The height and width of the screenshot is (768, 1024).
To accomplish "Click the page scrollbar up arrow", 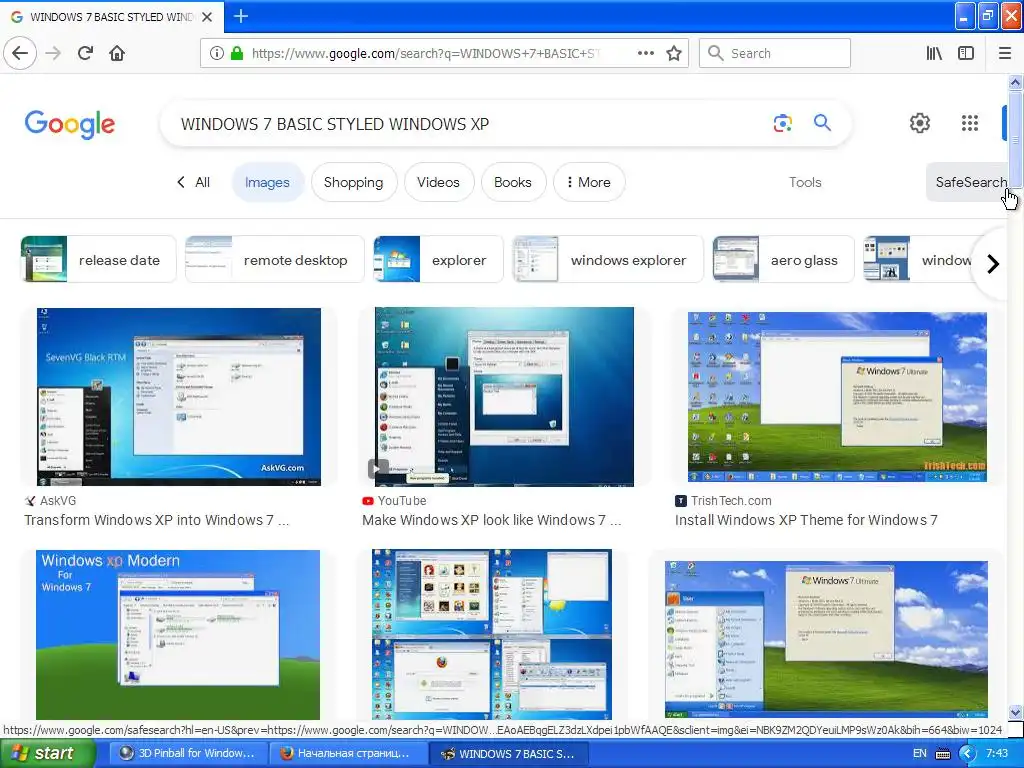I will tap(1015, 82).
